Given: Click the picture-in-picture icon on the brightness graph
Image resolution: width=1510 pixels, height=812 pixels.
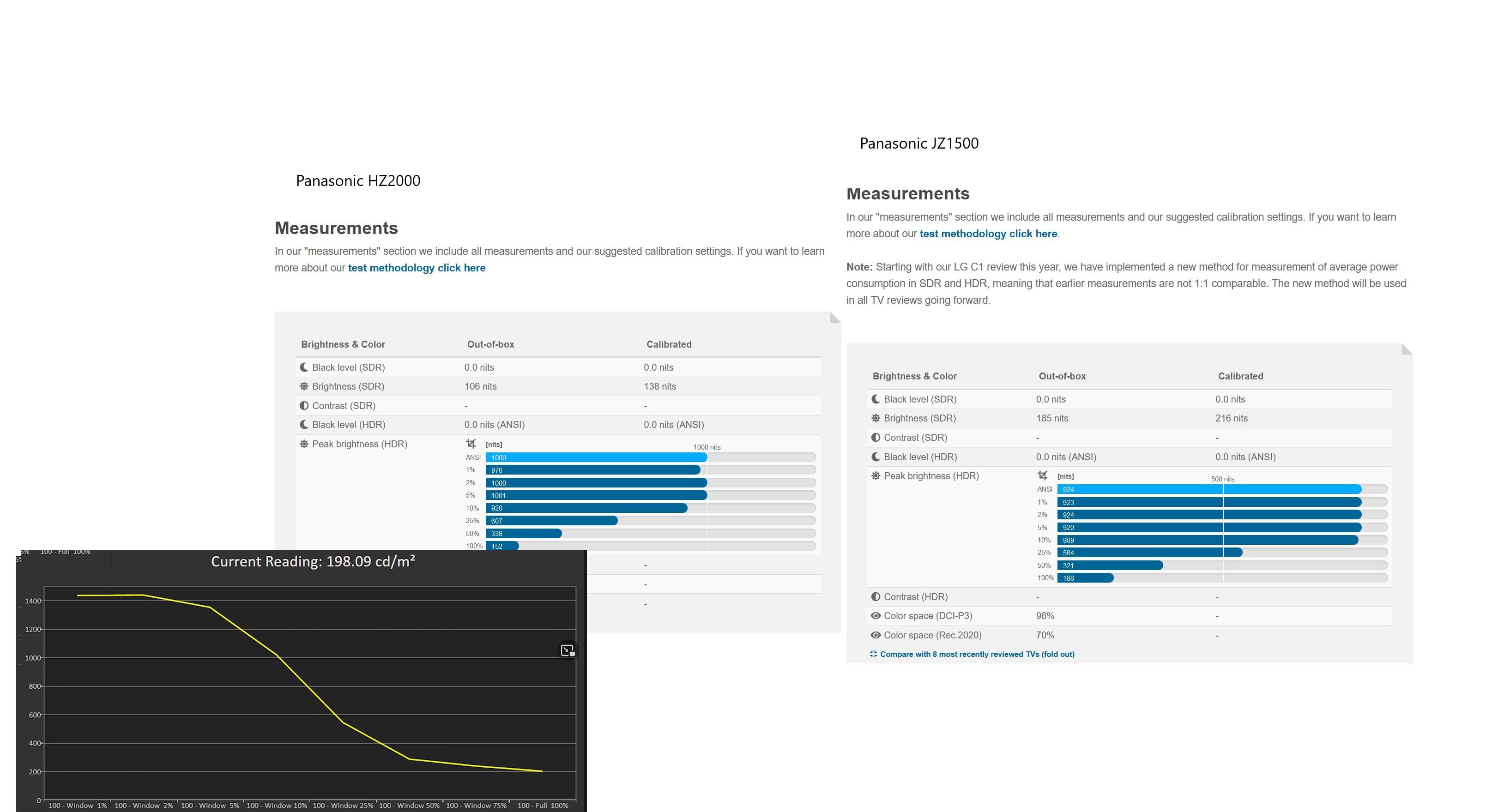Looking at the screenshot, I should click(x=568, y=650).
